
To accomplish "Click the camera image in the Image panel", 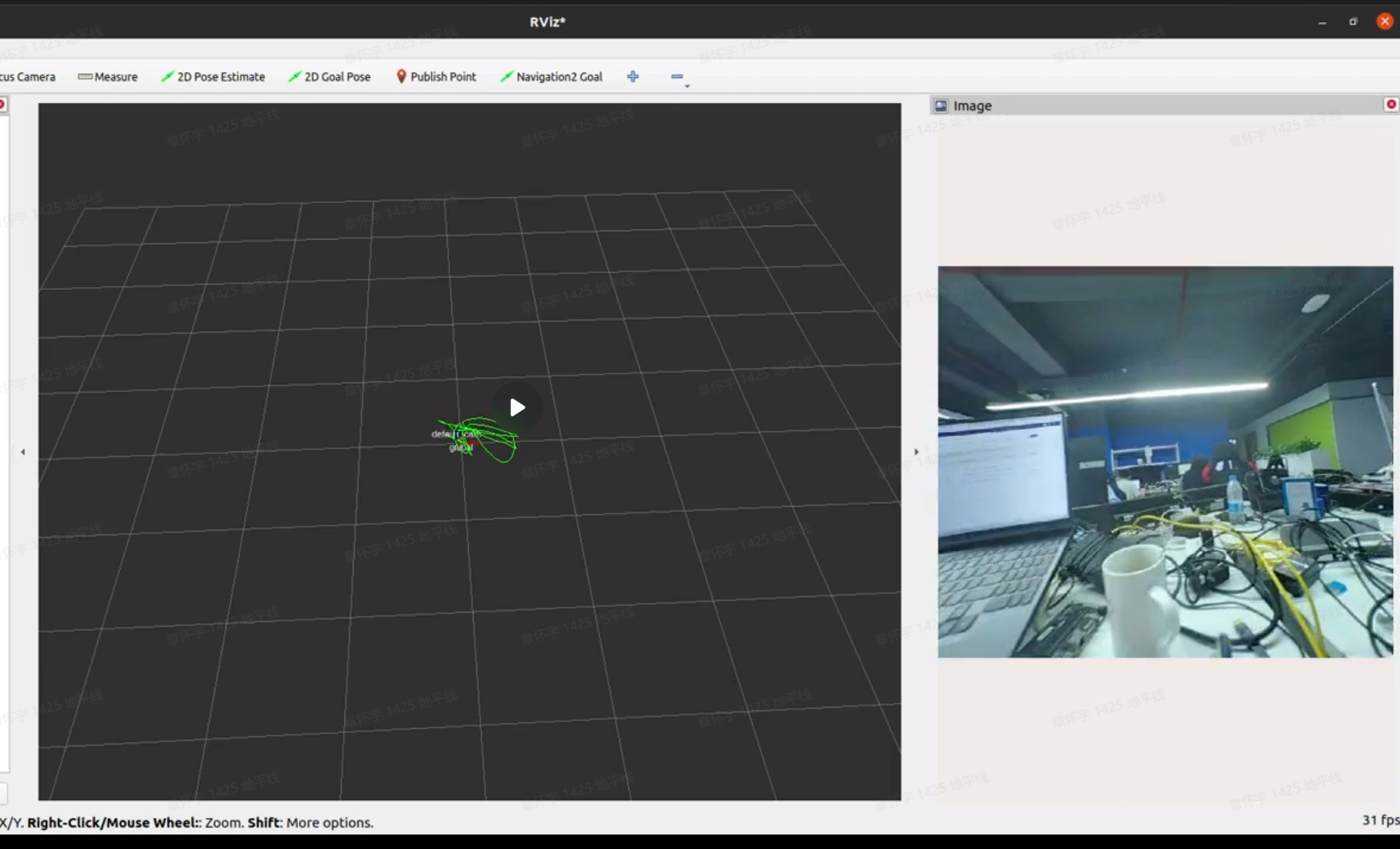I will click(x=1165, y=461).
